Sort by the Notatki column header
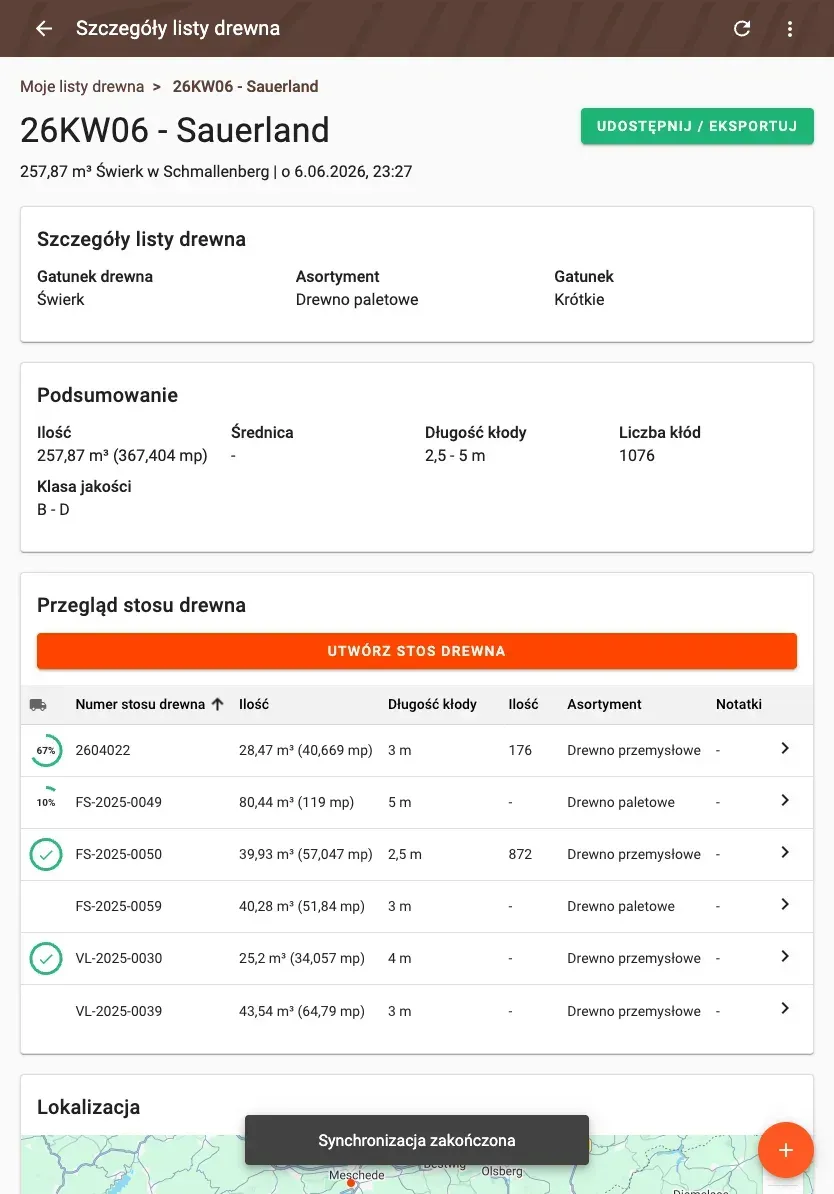Screen dimensions: 834x1194 [x=739, y=704]
